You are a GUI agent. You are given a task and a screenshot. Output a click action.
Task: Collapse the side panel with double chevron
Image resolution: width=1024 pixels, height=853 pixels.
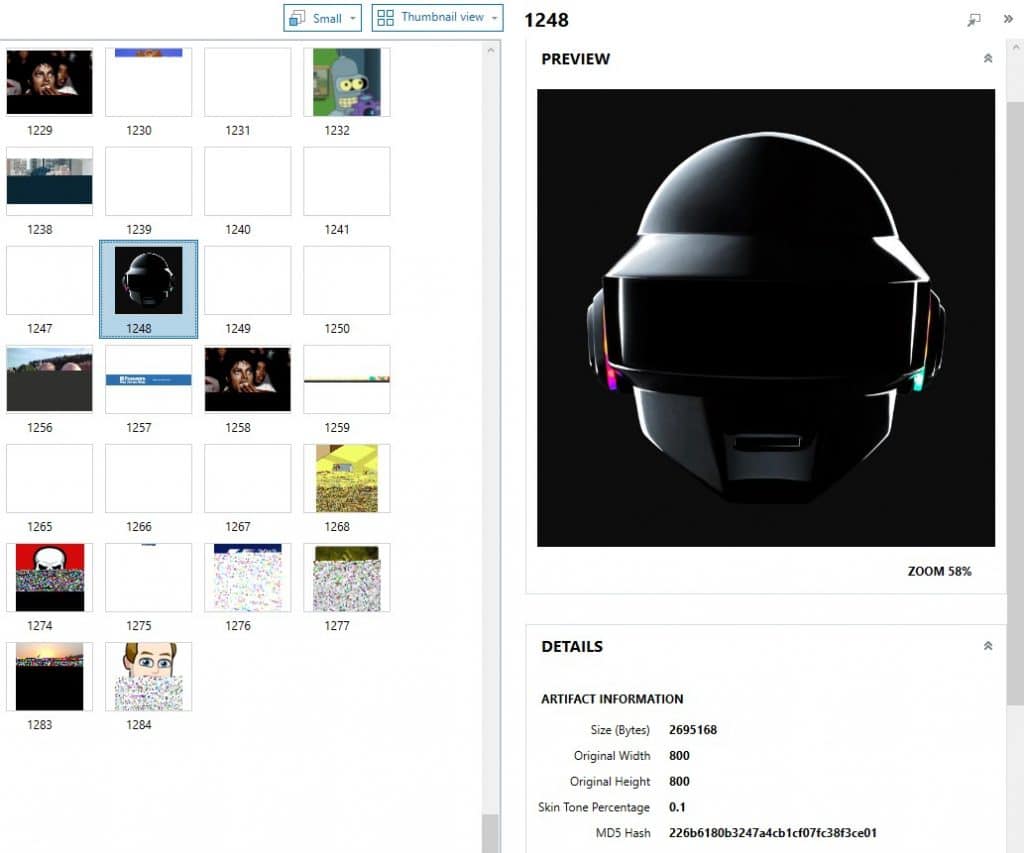tap(1008, 19)
